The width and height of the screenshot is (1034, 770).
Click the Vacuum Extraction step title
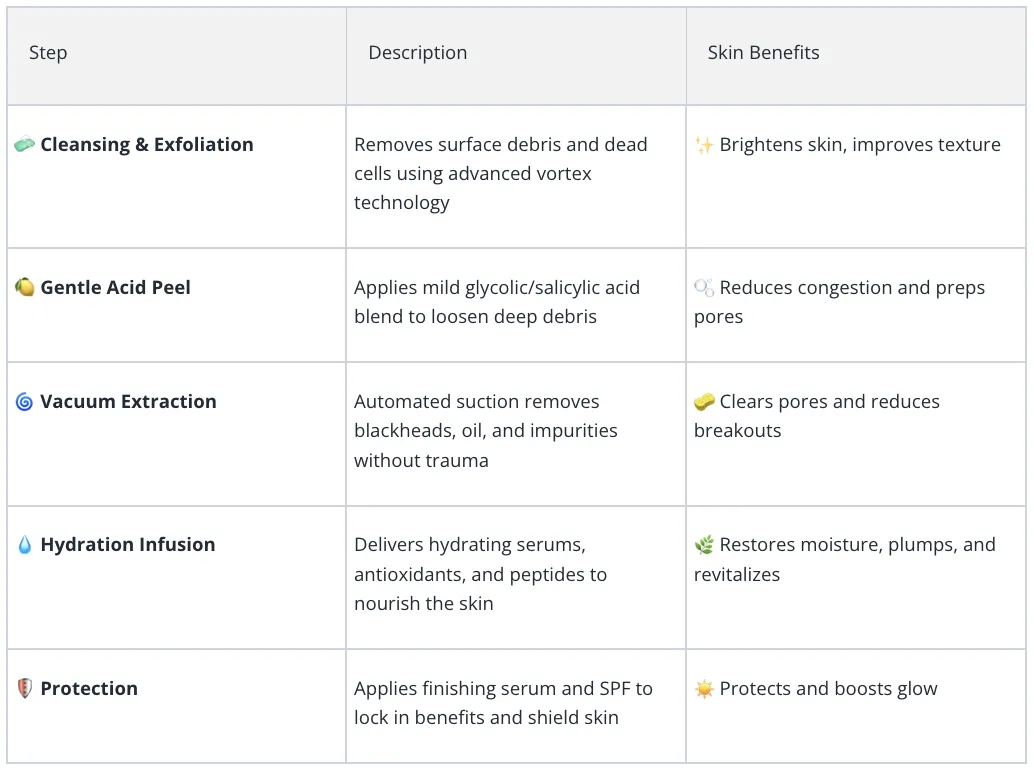tap(129, 401)
